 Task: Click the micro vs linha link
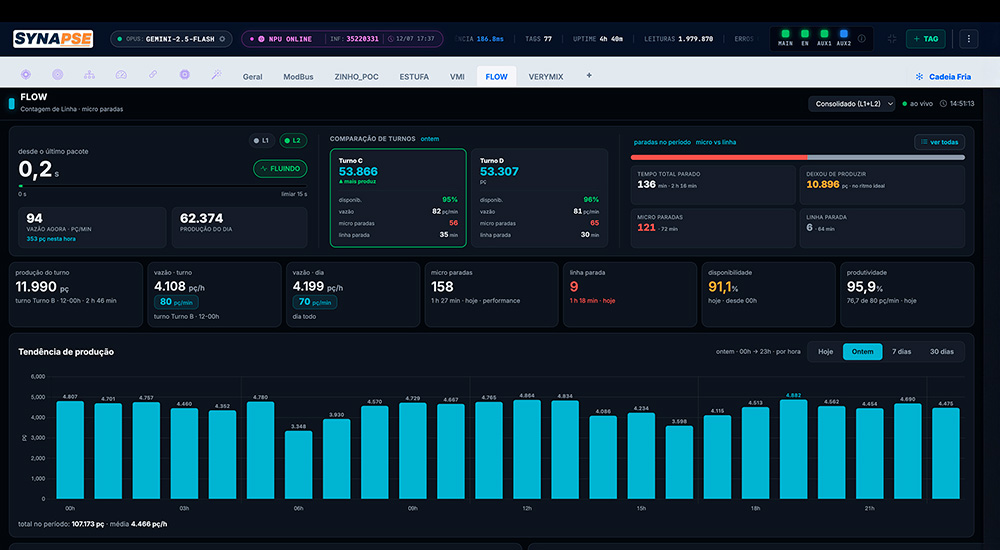click(x=716, y=142)
